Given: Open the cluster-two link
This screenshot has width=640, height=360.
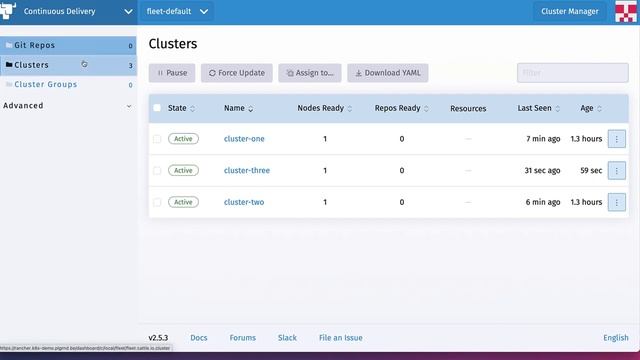Looking at the screenshot, I should pos(244,202).
